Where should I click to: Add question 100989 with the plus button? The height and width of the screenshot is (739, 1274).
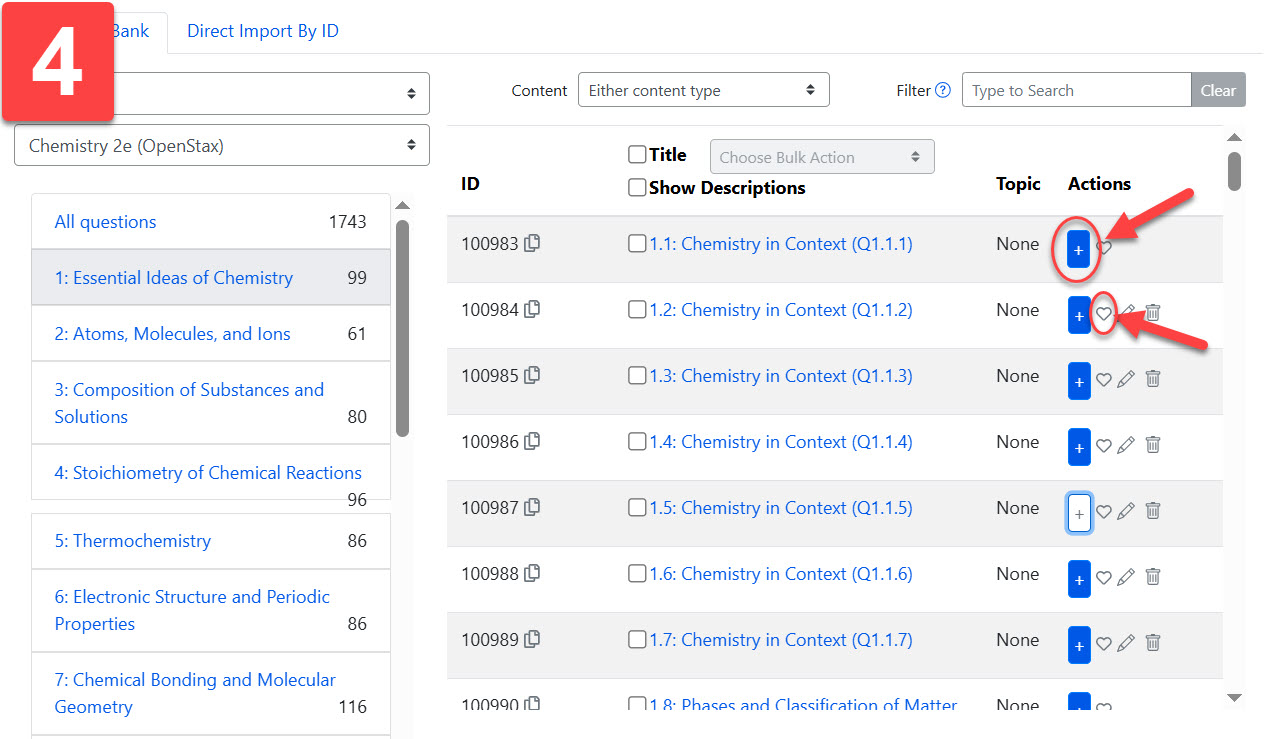tap(1079, 645)
